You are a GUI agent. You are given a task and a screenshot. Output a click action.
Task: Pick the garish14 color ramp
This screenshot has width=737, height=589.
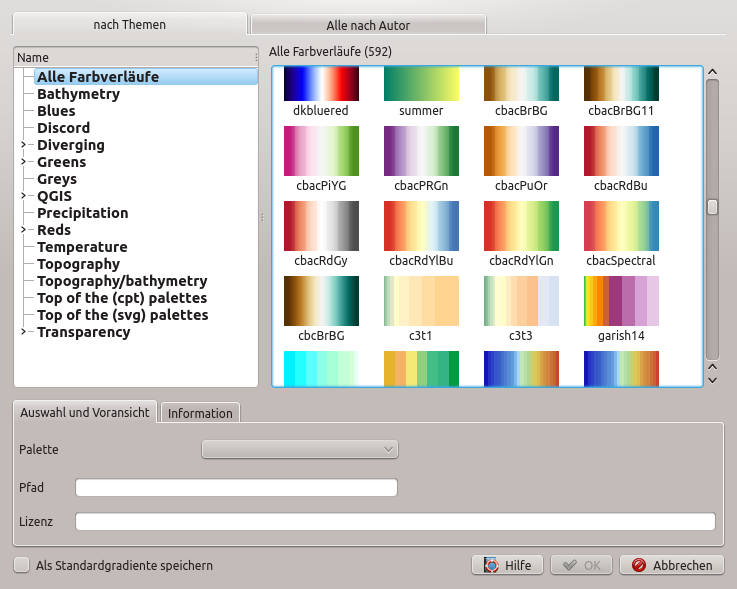coord(621,301)
